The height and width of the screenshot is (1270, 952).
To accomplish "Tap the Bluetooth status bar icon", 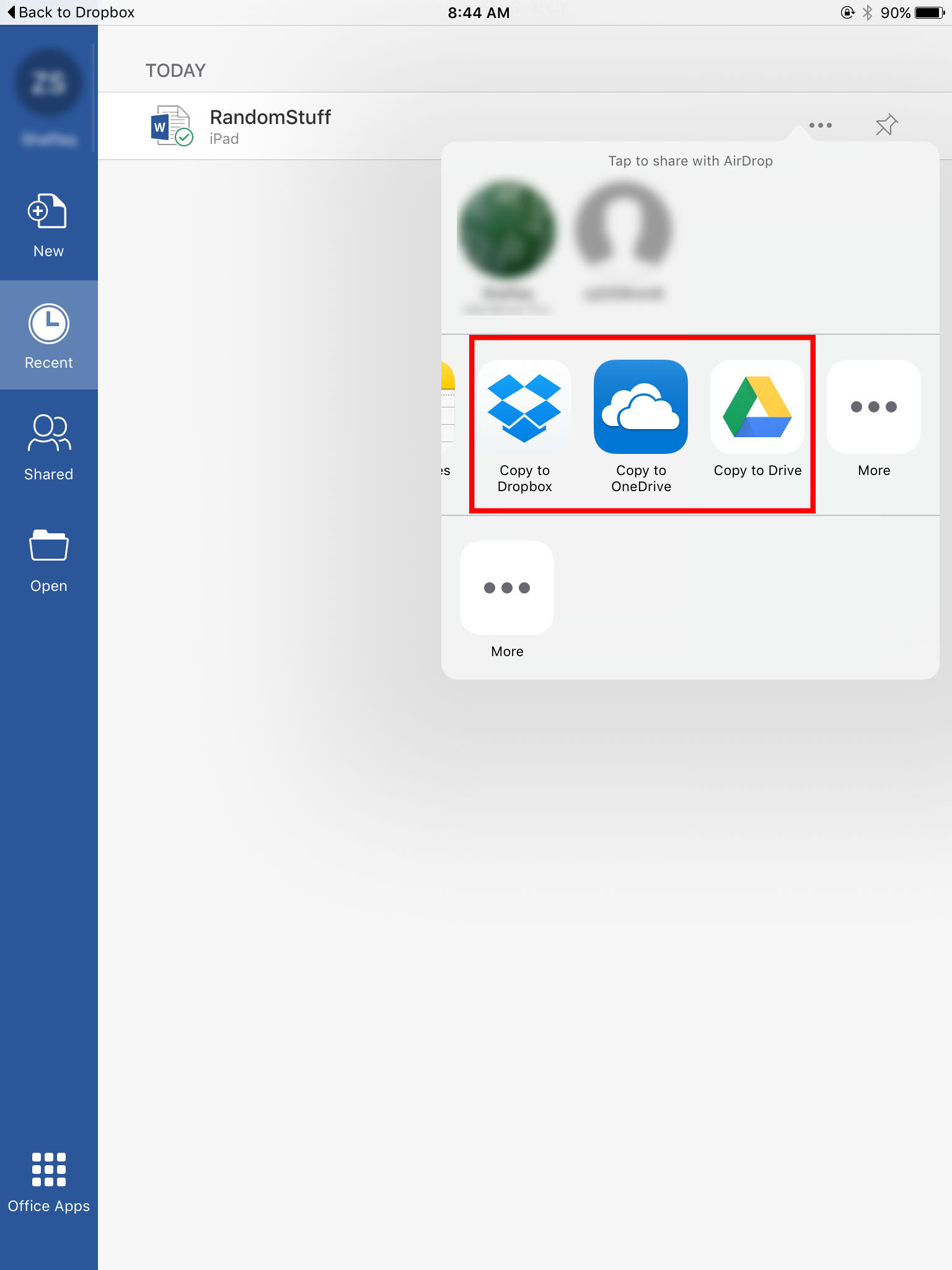I will click(x=867, y=12).
